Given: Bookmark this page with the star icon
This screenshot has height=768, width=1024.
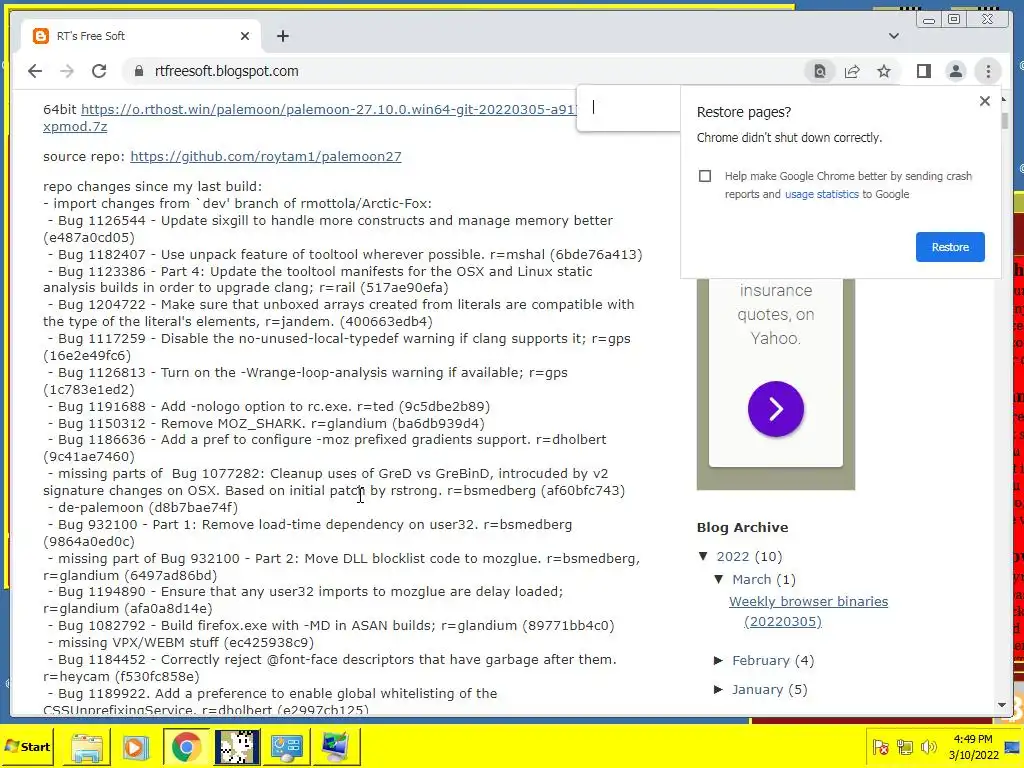Looking at the screenshot, I should tap(884, 71).
